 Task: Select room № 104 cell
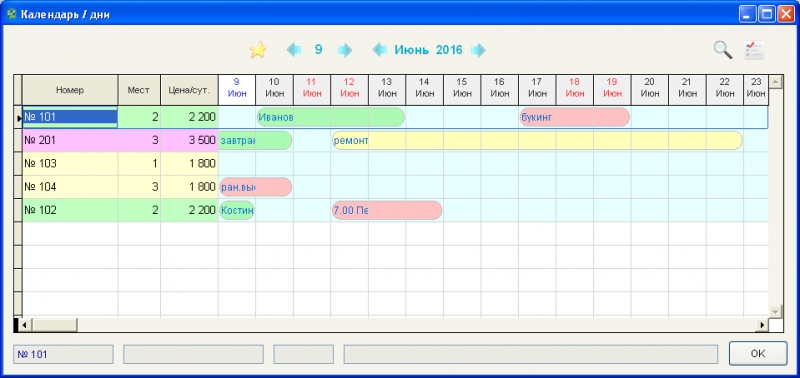(70, 187)
